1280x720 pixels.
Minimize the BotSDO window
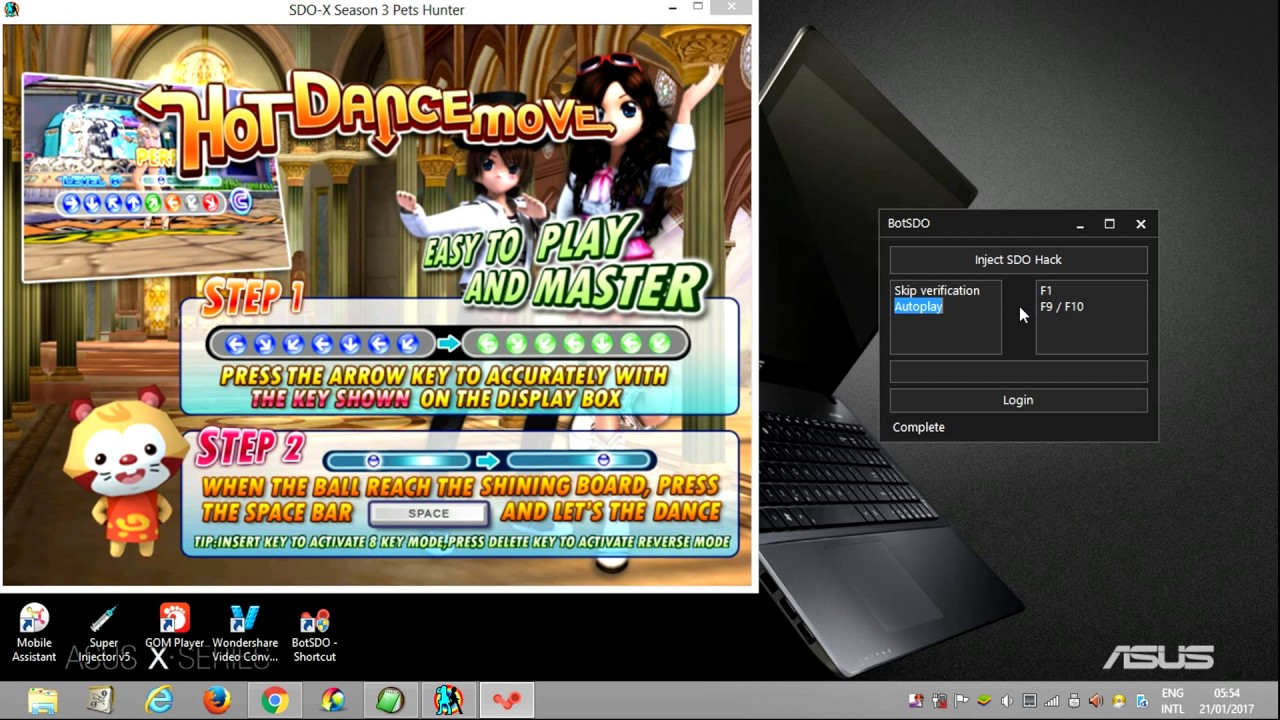(1080, 224)
